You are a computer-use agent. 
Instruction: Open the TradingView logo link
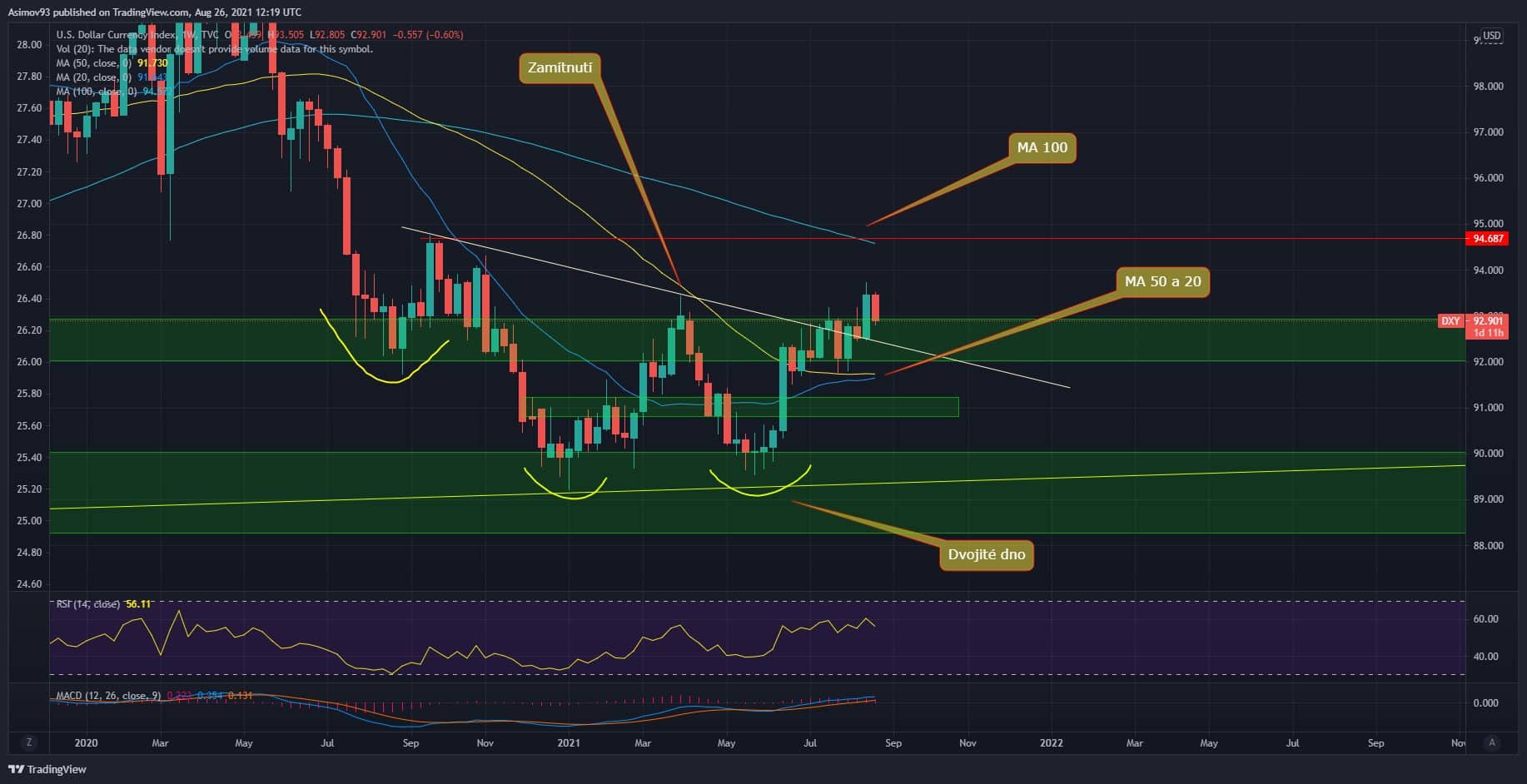(x=47, y=769)
